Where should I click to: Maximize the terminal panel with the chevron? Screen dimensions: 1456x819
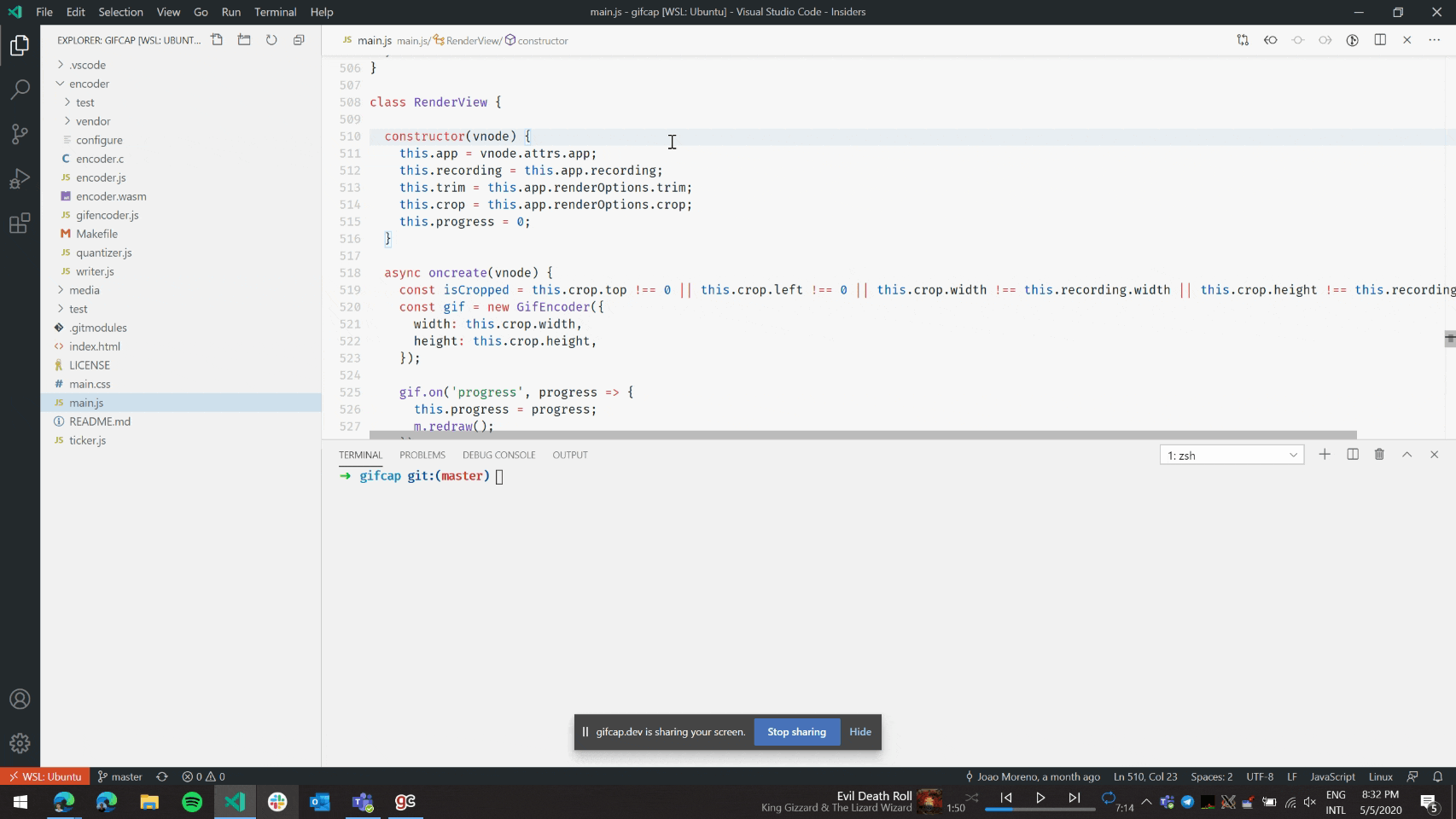pyautogui.click(x=1406, y=455)
